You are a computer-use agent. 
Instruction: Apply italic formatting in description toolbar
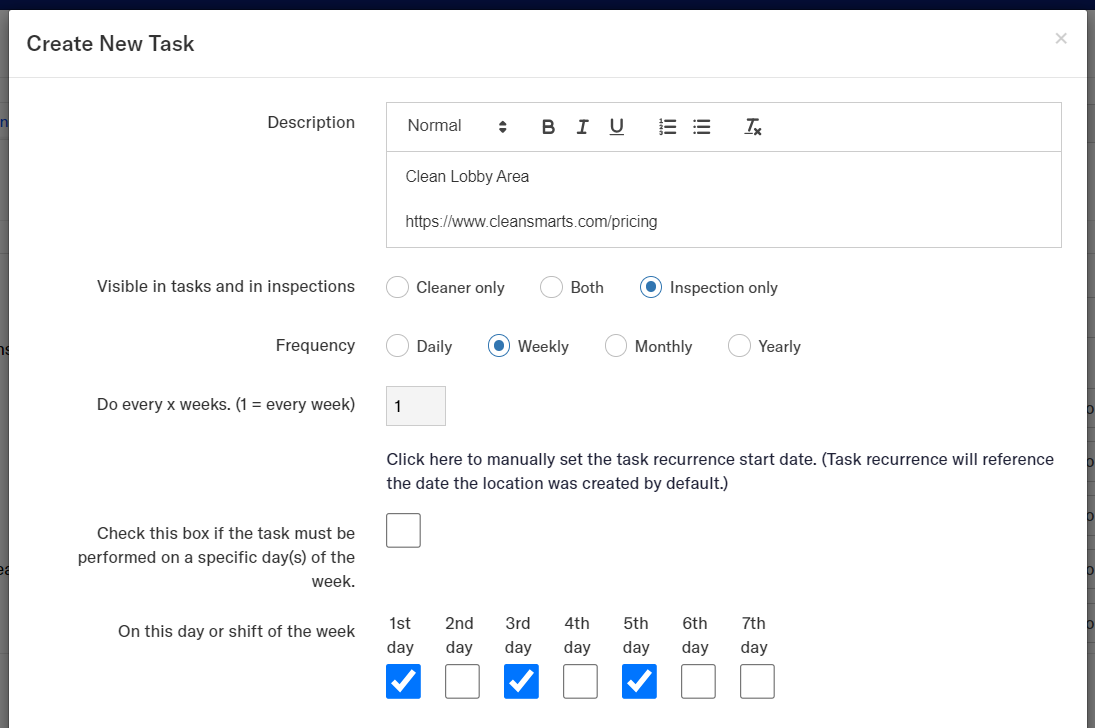click(582, 127)
